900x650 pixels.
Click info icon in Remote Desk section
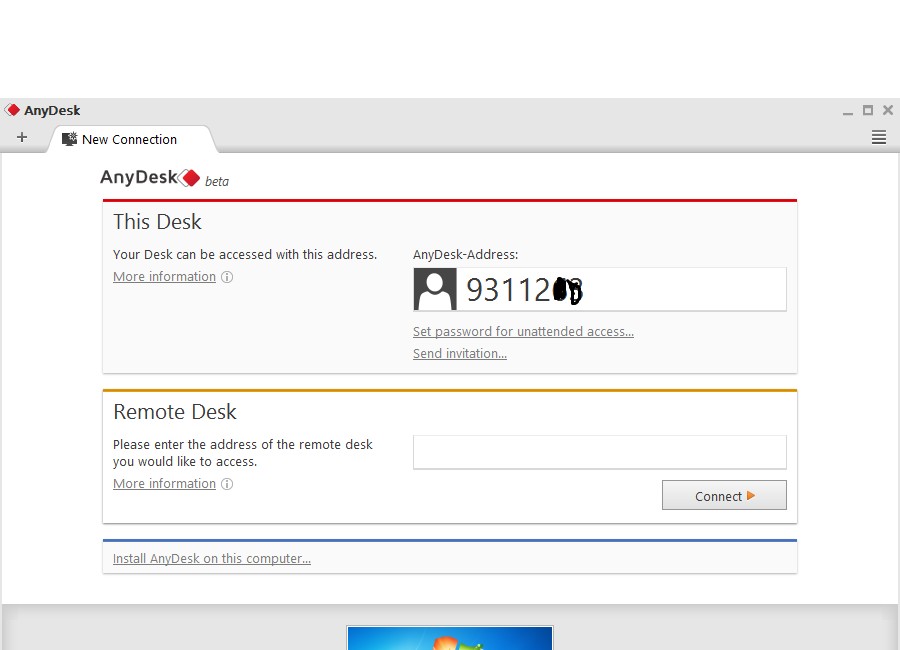[x=227, y=484]
